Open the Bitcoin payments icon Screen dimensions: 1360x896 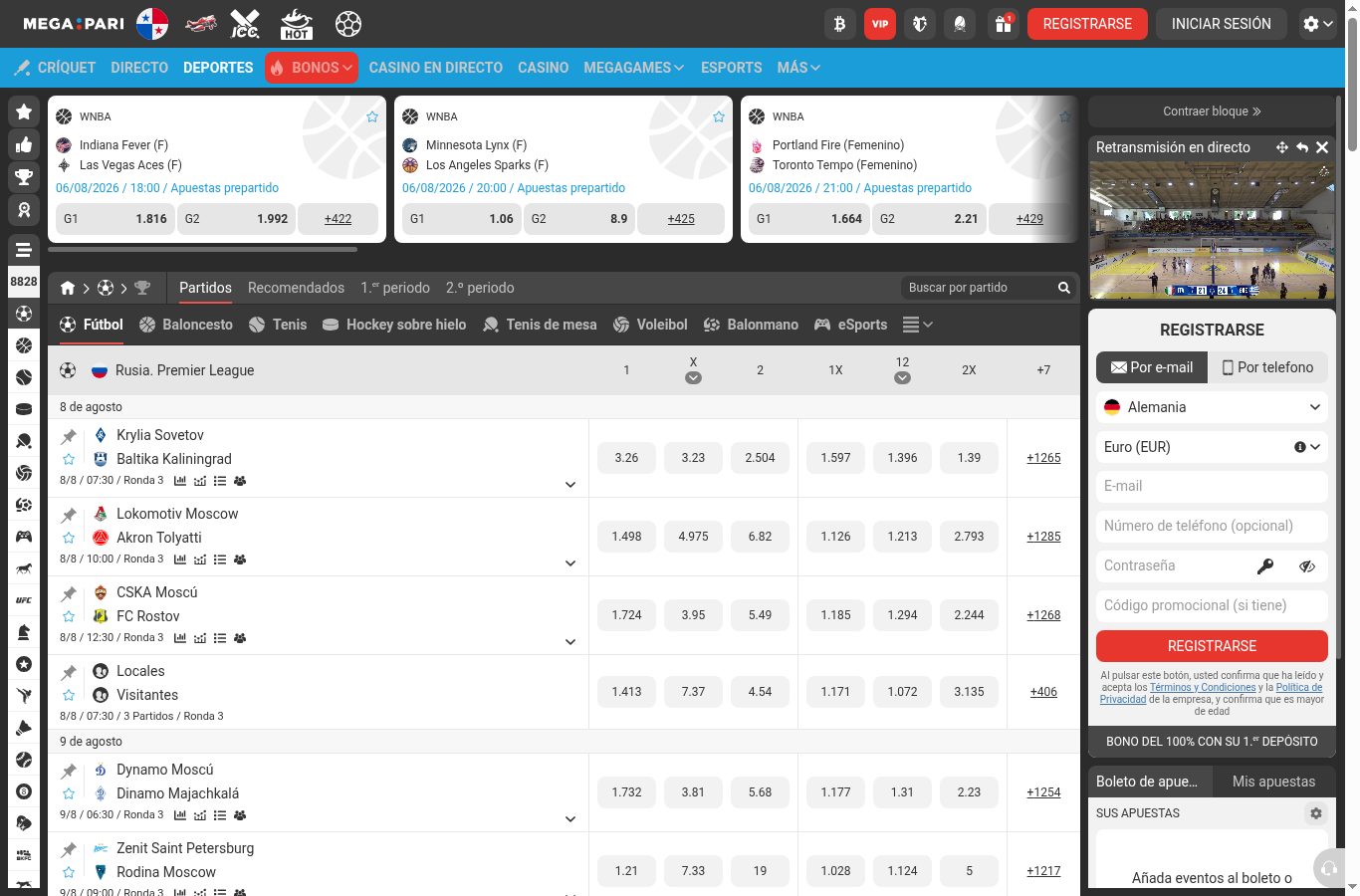pyautogui.click(x=840, y=24)
